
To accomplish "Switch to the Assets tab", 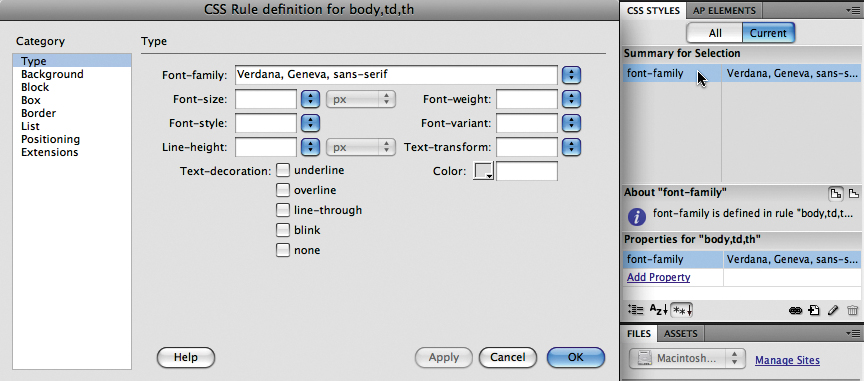I will (681, 333).
